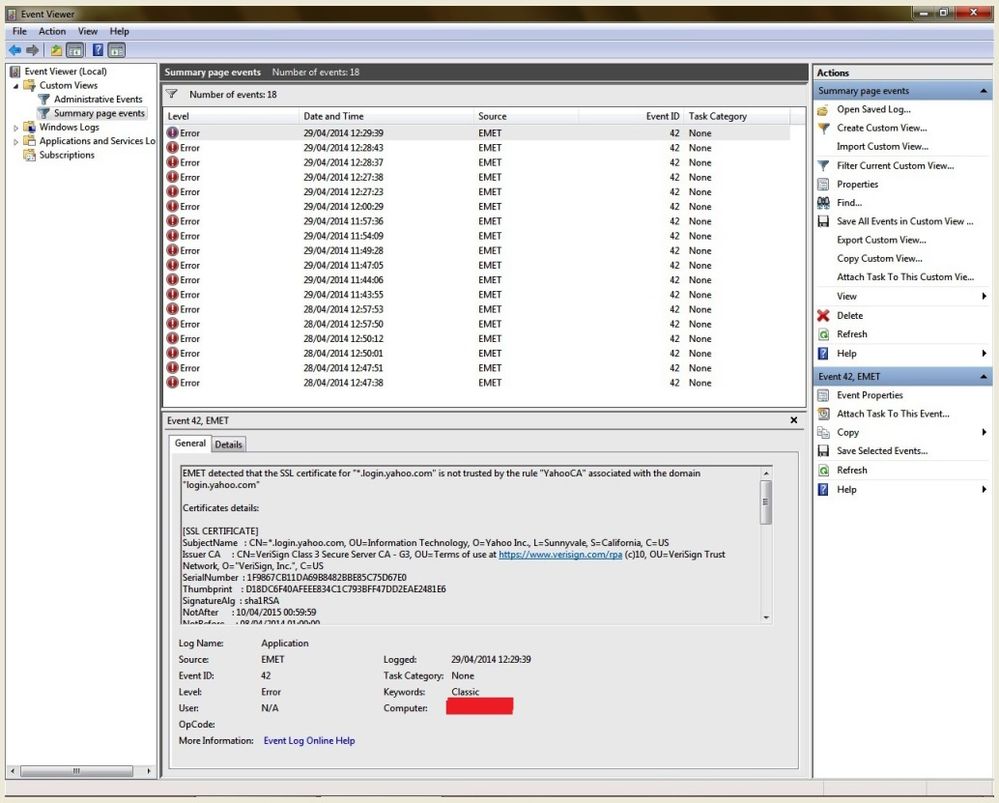Click the description scrollbar down arrow
999x803 pixels.
click(766, 617)
